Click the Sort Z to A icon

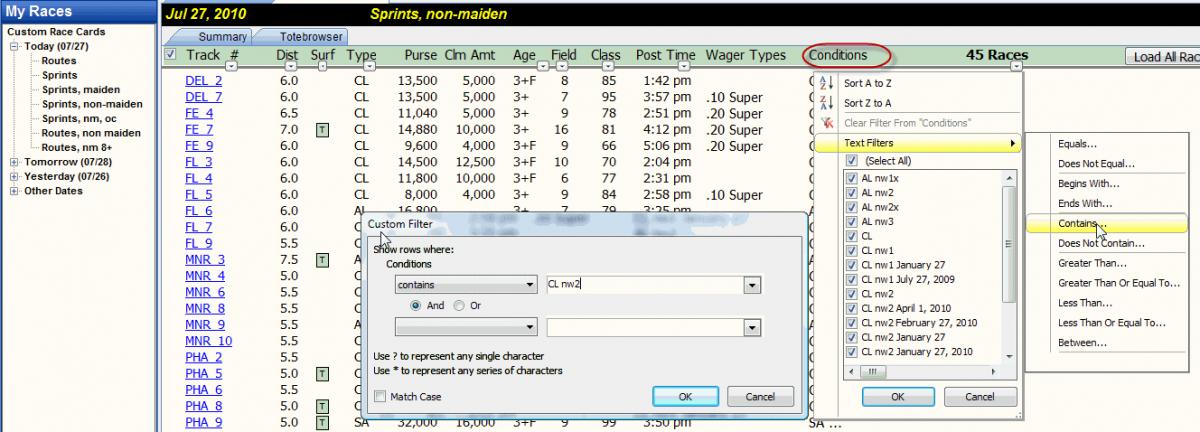click(x=825, y=103)
